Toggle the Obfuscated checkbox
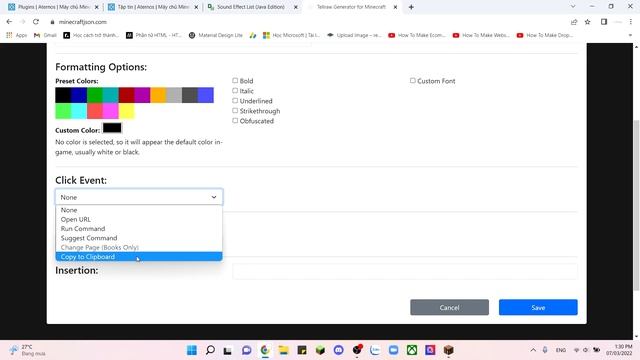This screenshot has width=640, height=360. coord(235,121)
